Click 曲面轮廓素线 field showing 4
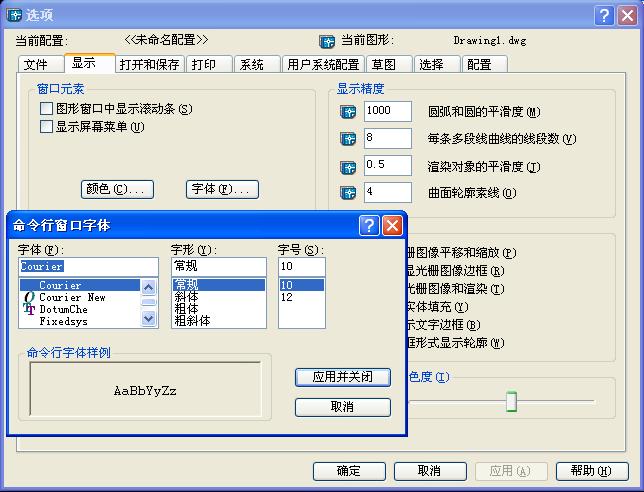 tap(388, 192)
